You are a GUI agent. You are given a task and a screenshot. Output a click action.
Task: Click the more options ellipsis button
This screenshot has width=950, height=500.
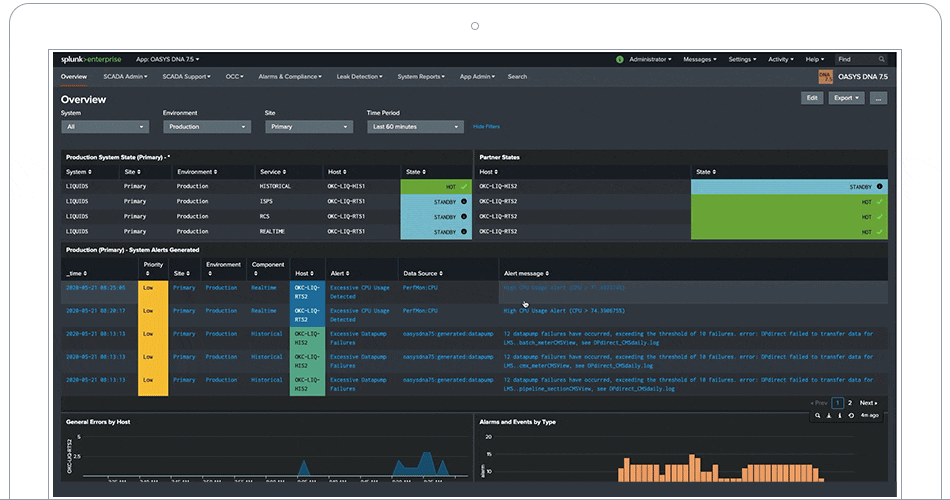click(x=879, y=98)
